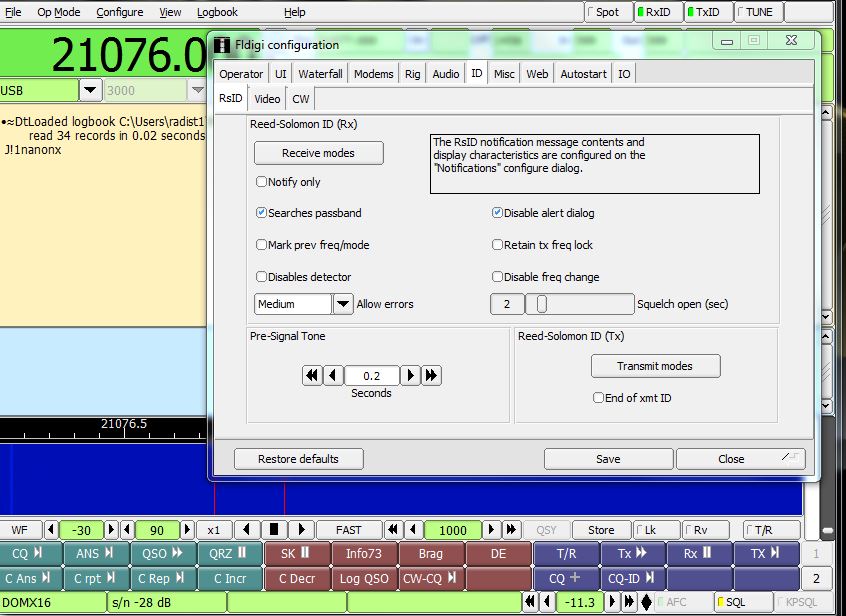Enable the Notify only checkbox
The image size is (846, 616).
click(262, 182)
